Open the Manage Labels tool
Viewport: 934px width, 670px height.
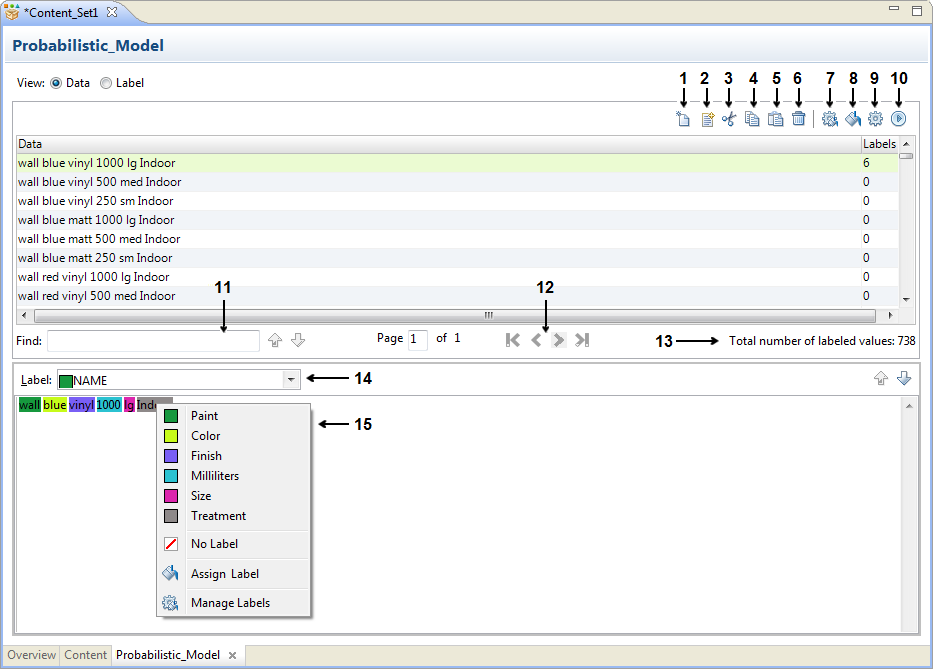(x=829, y=118)
